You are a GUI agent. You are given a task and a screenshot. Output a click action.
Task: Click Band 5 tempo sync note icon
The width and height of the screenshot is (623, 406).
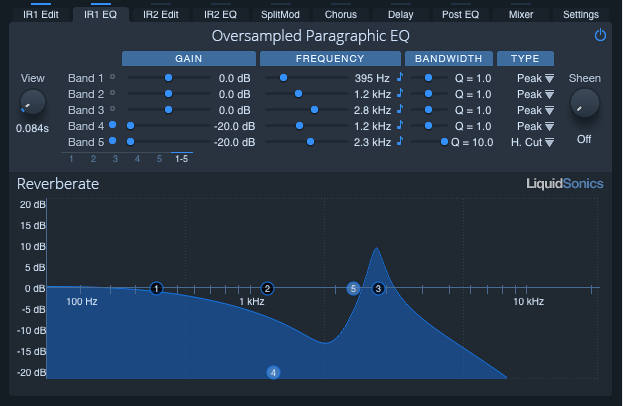pyautogui.click(x=400, y=141)
